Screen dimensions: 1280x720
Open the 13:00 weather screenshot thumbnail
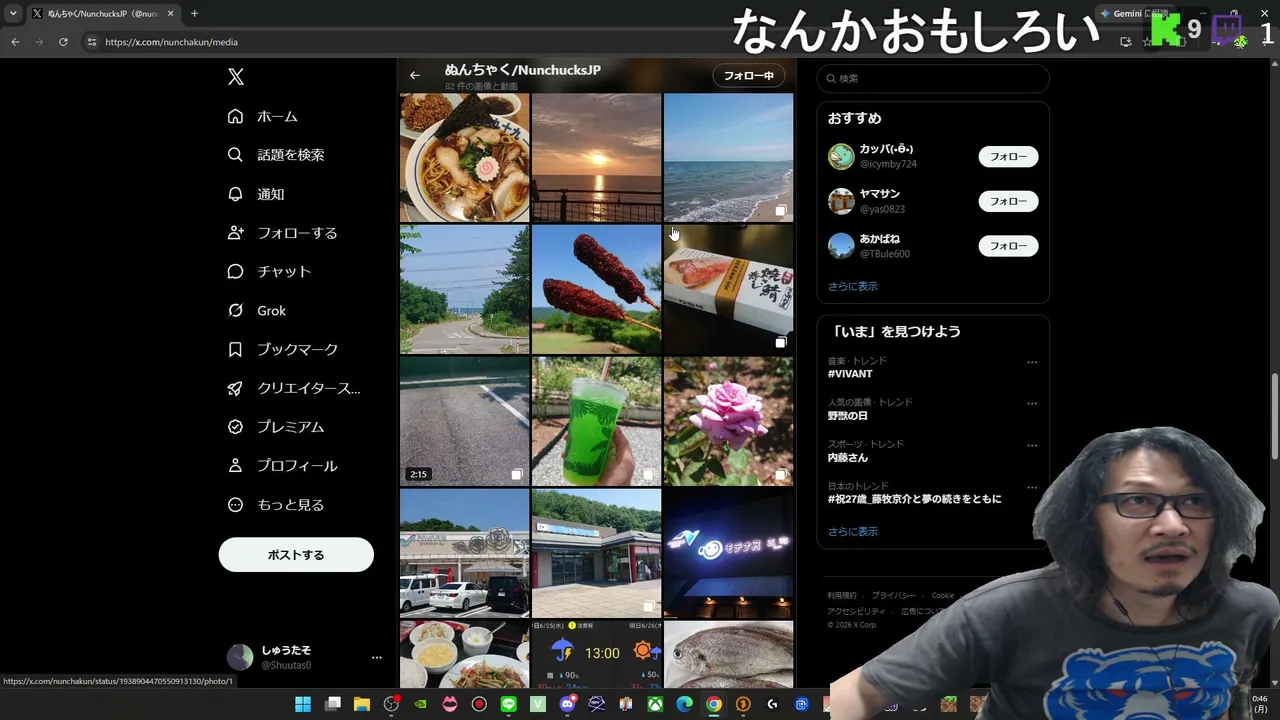pos(597,655)
